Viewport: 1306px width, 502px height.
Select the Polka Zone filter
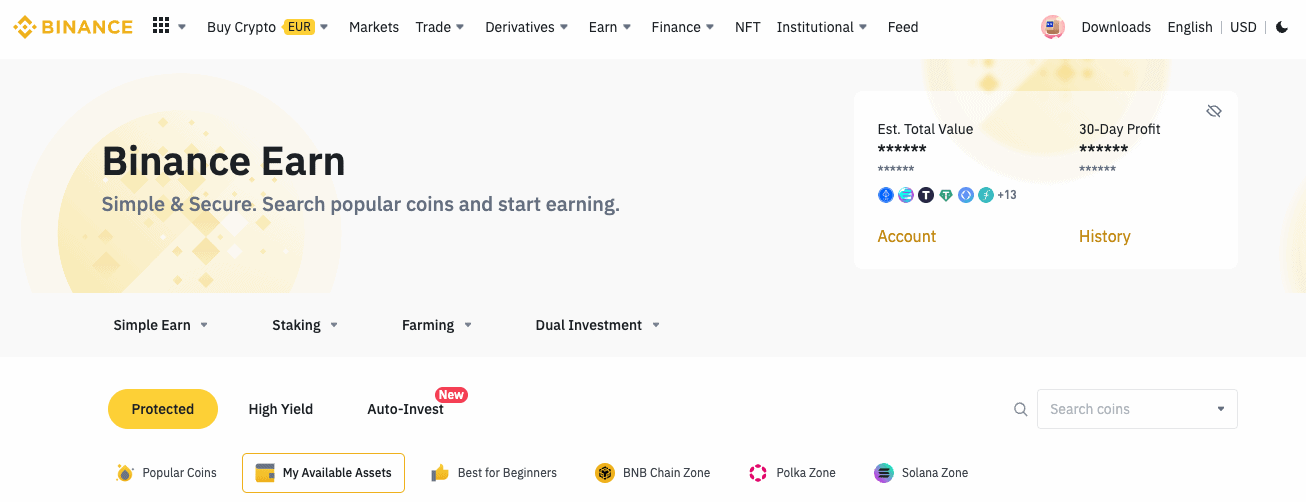pyautogui.click(x=792, y=473)
